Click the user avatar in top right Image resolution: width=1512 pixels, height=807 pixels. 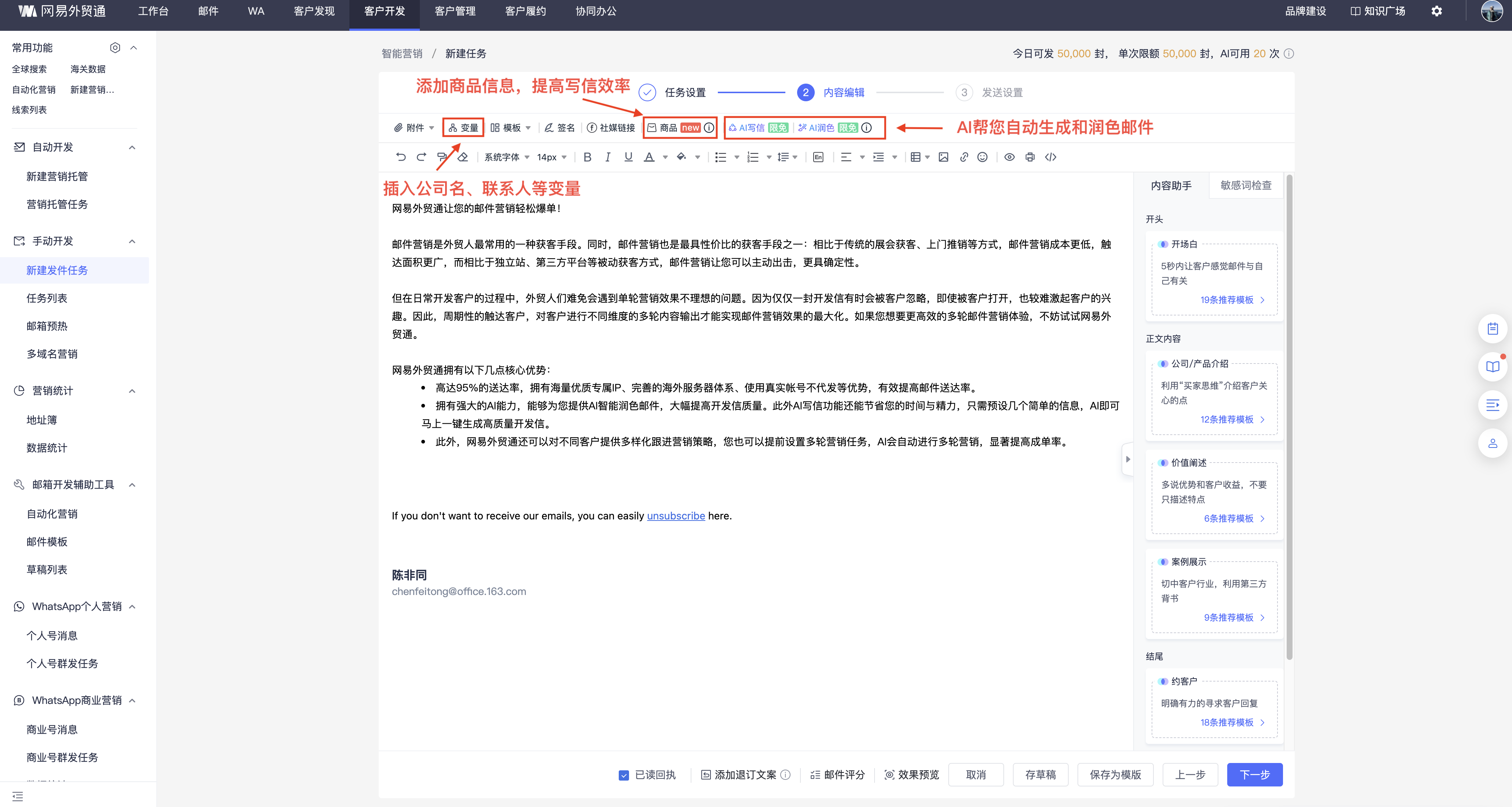pos(1491,11)
